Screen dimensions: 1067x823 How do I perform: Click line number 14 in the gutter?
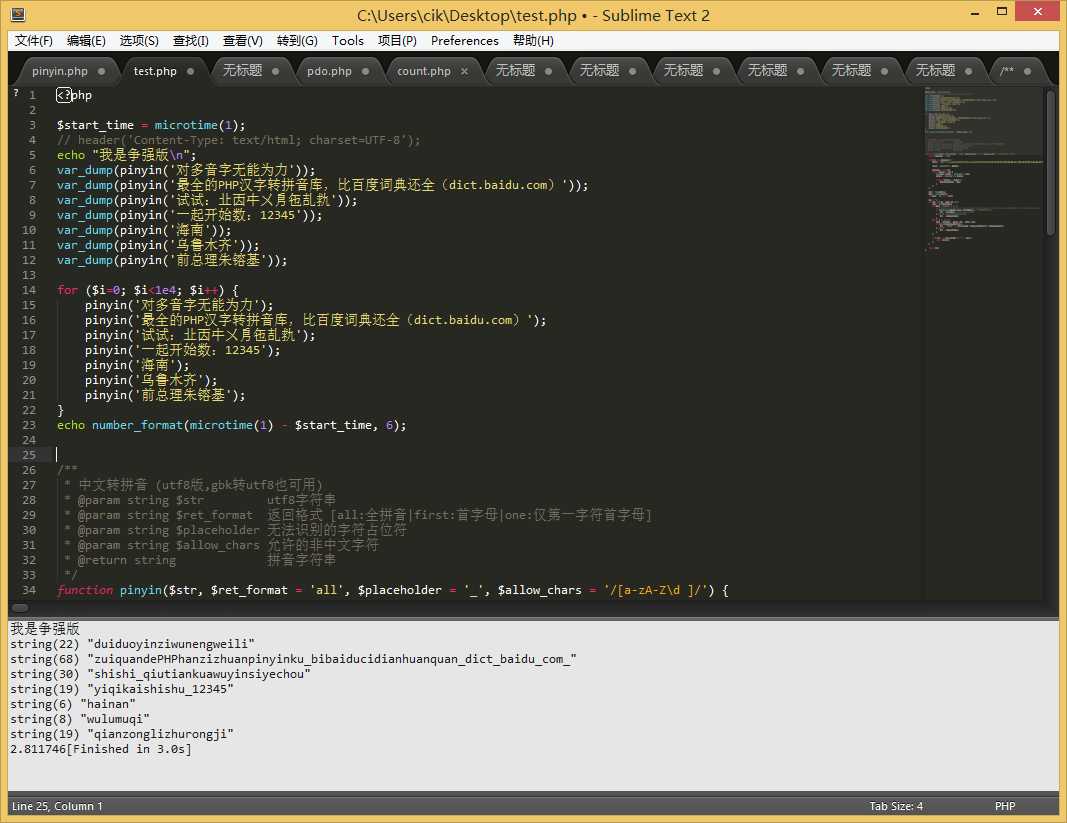pos(30,290)
